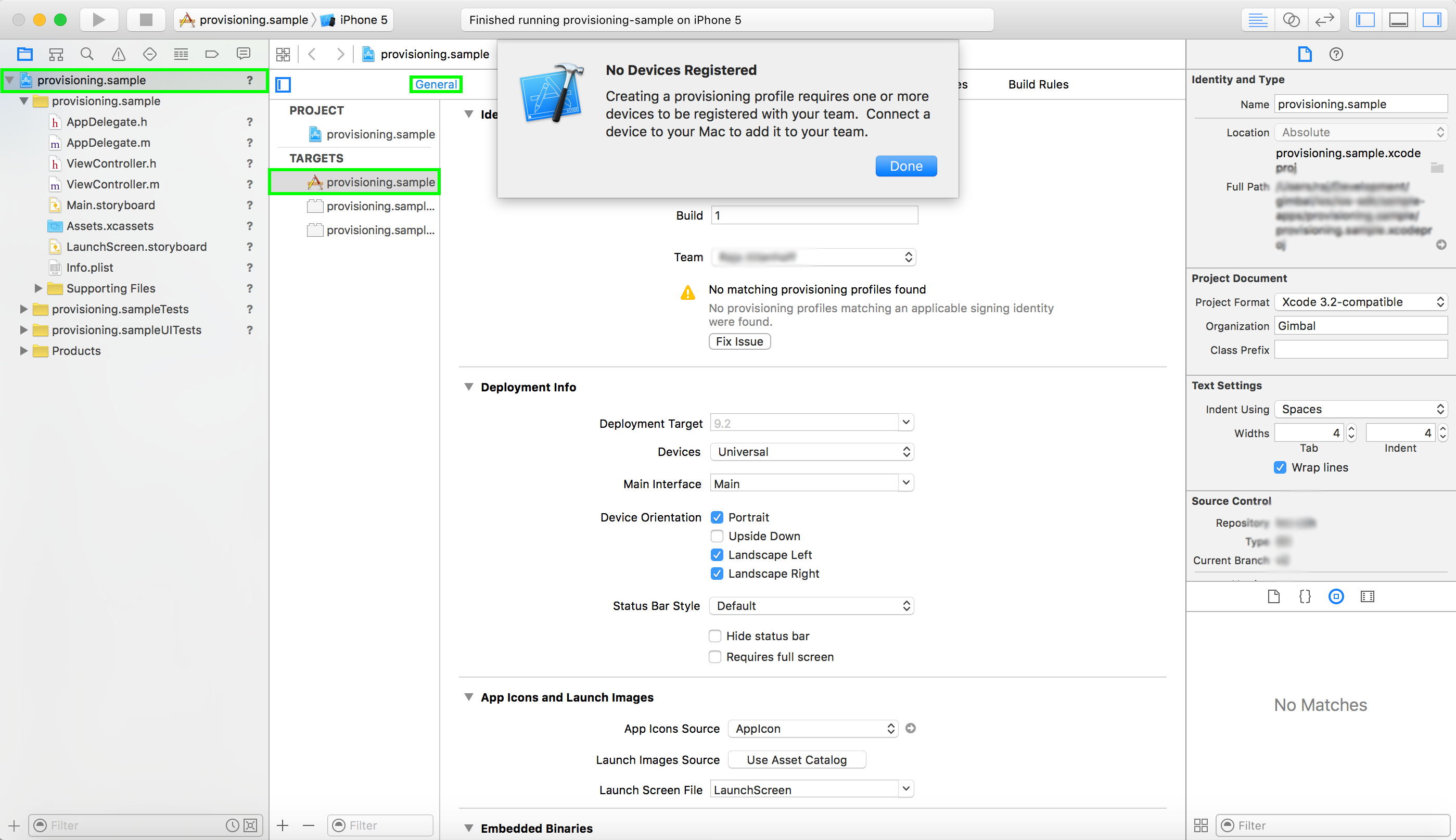The height and width of the screenshot is (840, 1456).
Task: Switch to the assistant editor icon
Action: (x=1291, y=20)
